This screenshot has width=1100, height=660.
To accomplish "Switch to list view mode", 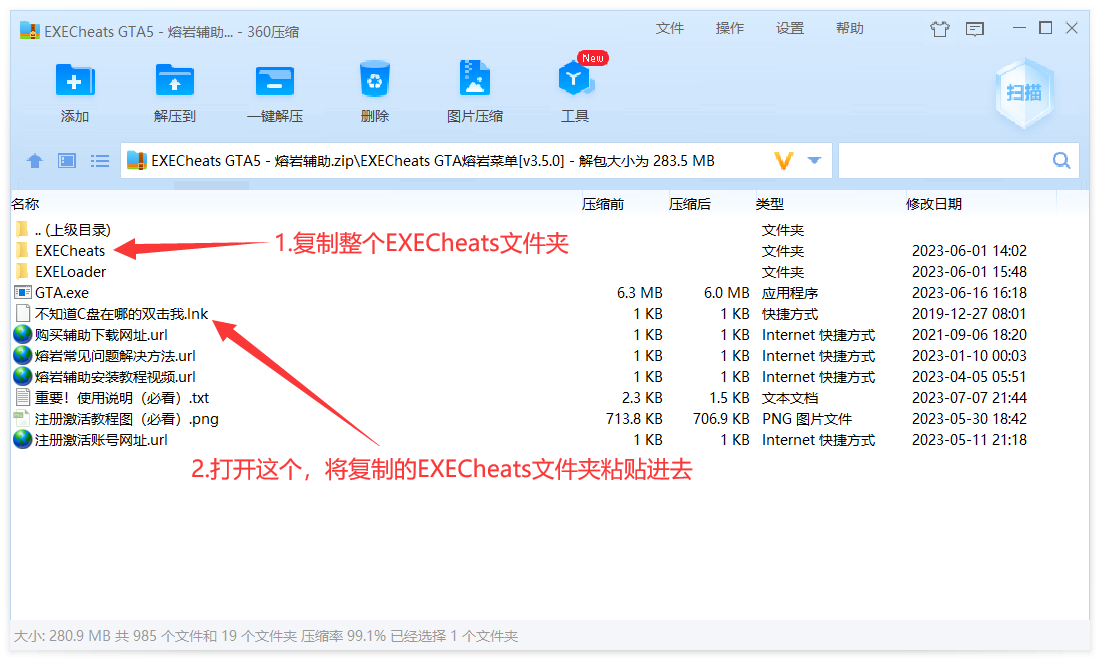I will pyautogui.click(x=100, y=161).
